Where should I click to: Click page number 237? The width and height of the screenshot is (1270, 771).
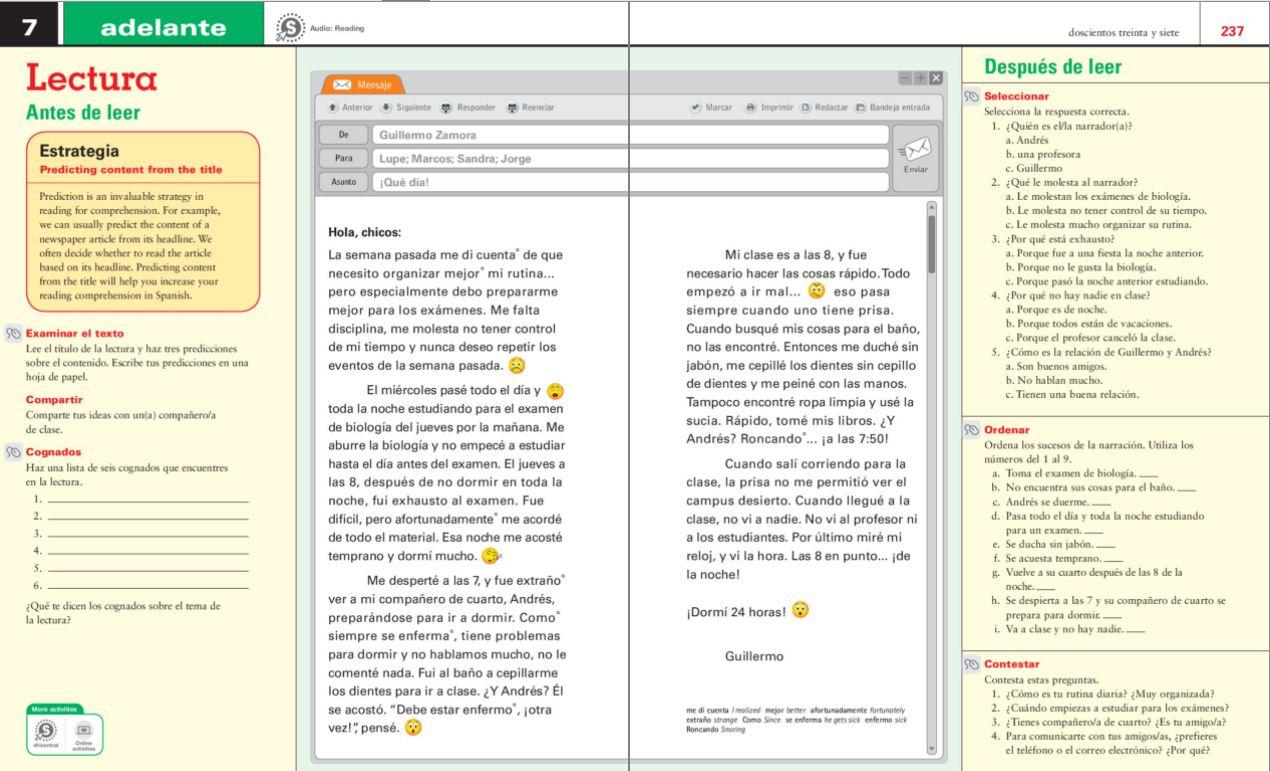1231,31
